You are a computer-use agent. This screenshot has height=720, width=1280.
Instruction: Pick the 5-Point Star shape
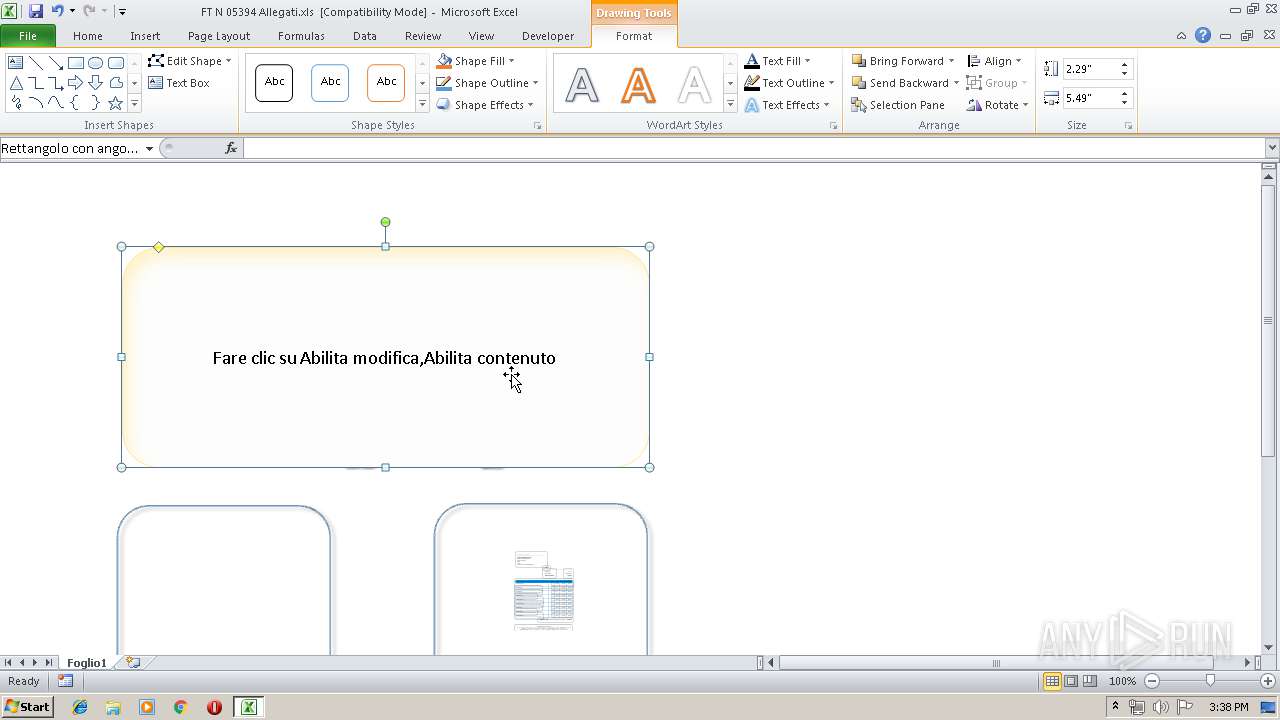pyautogui.click(x=116, y=103)
